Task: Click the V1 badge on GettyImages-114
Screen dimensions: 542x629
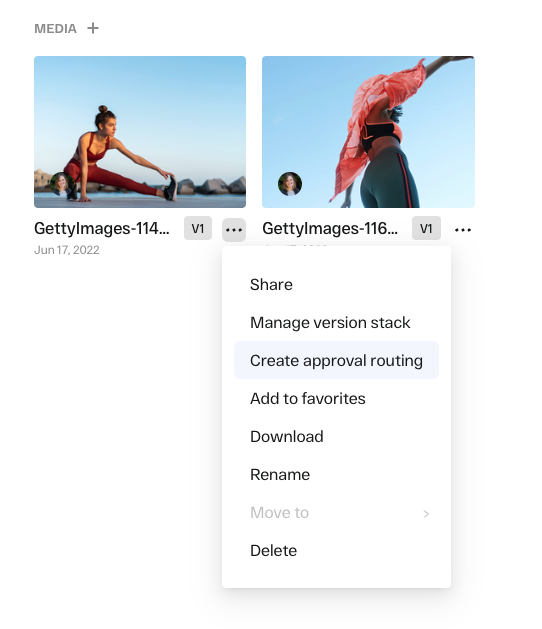Action: tap(198, 228)
